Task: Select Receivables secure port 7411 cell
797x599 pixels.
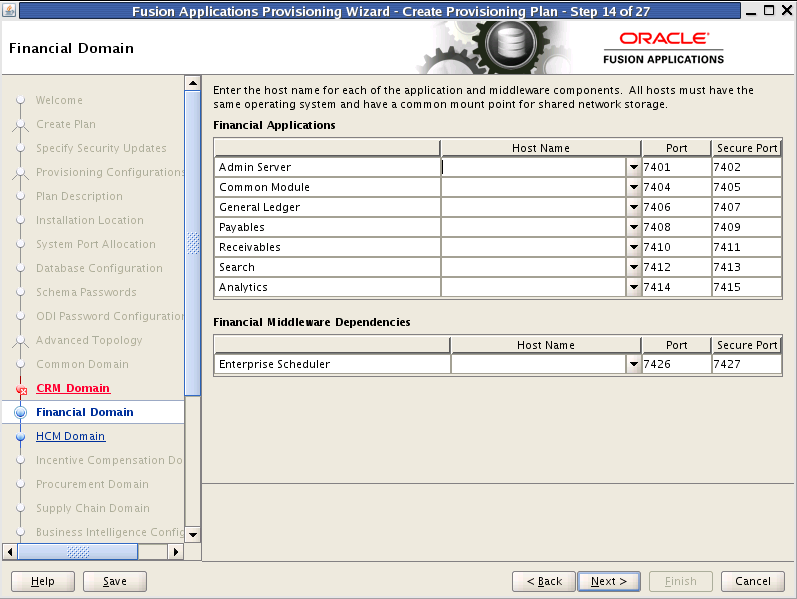Action: [746, 247]
